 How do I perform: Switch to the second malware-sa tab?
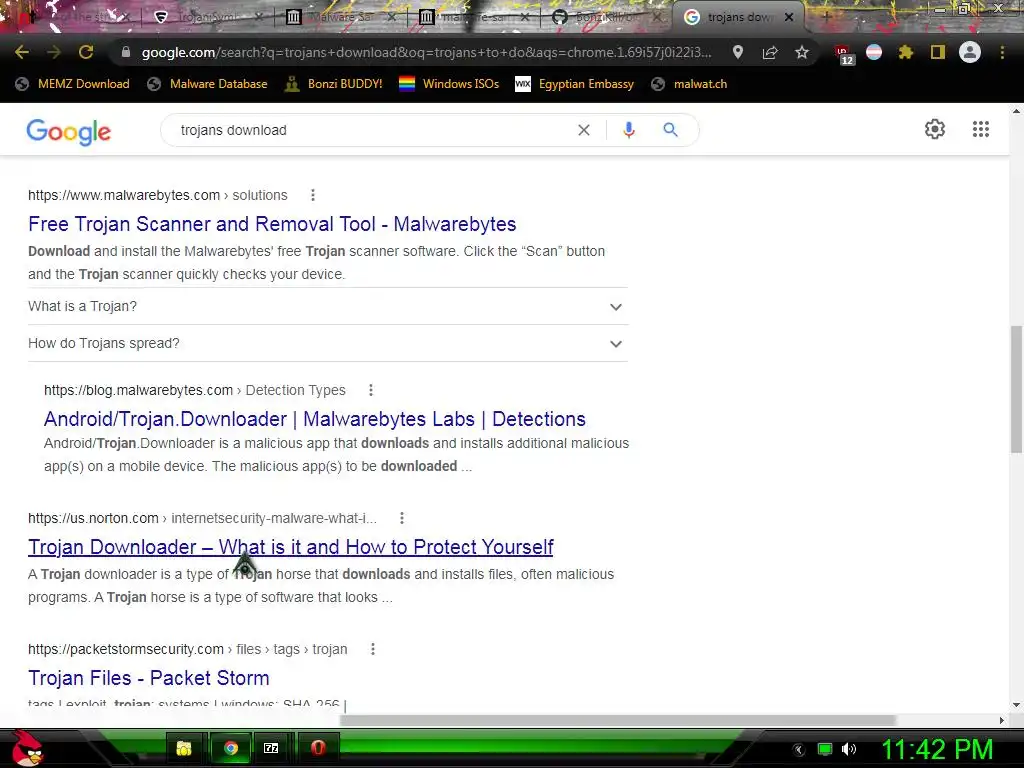(472, 17)
